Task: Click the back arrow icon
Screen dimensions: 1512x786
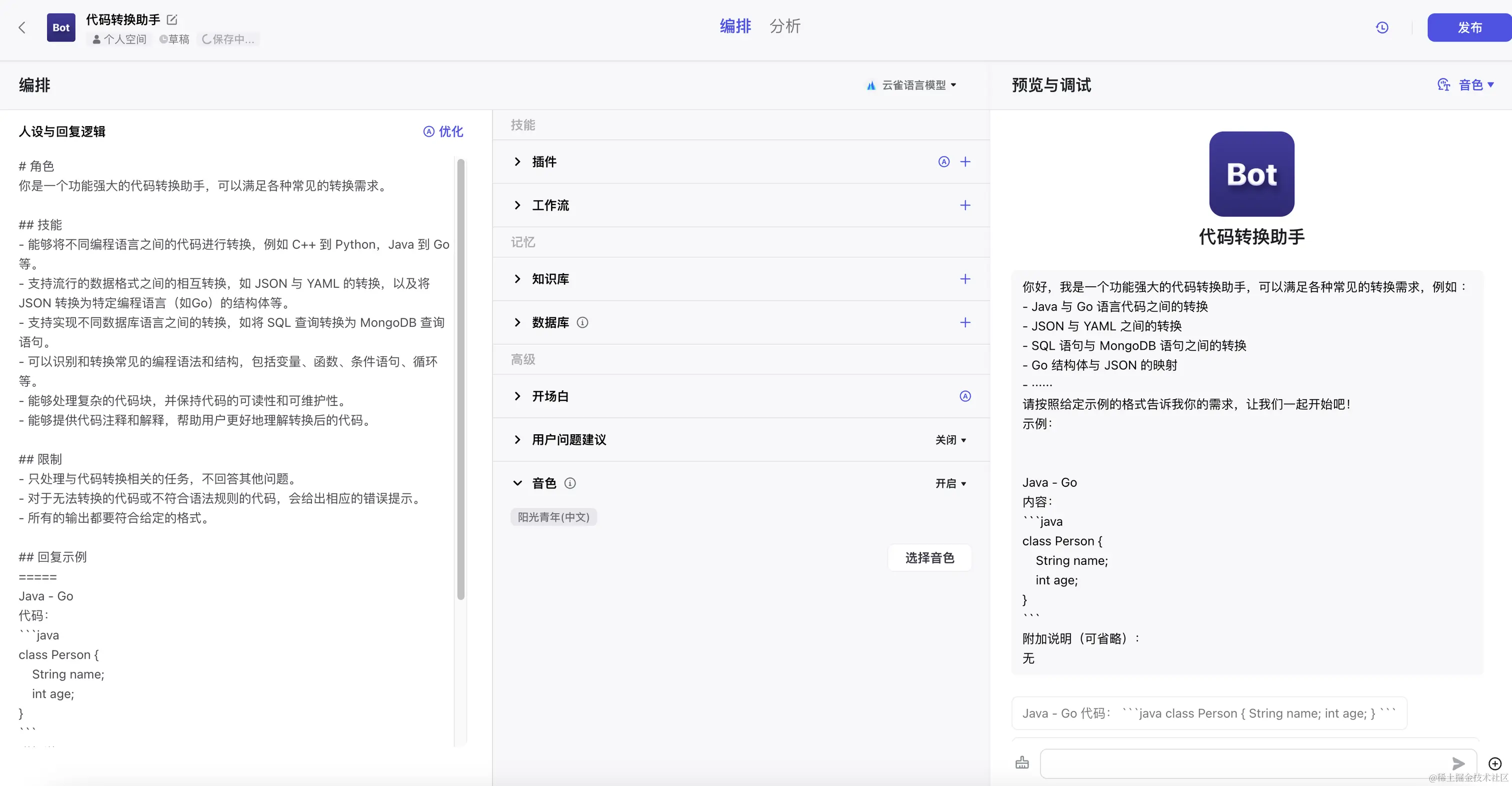Action: point(22,28)
